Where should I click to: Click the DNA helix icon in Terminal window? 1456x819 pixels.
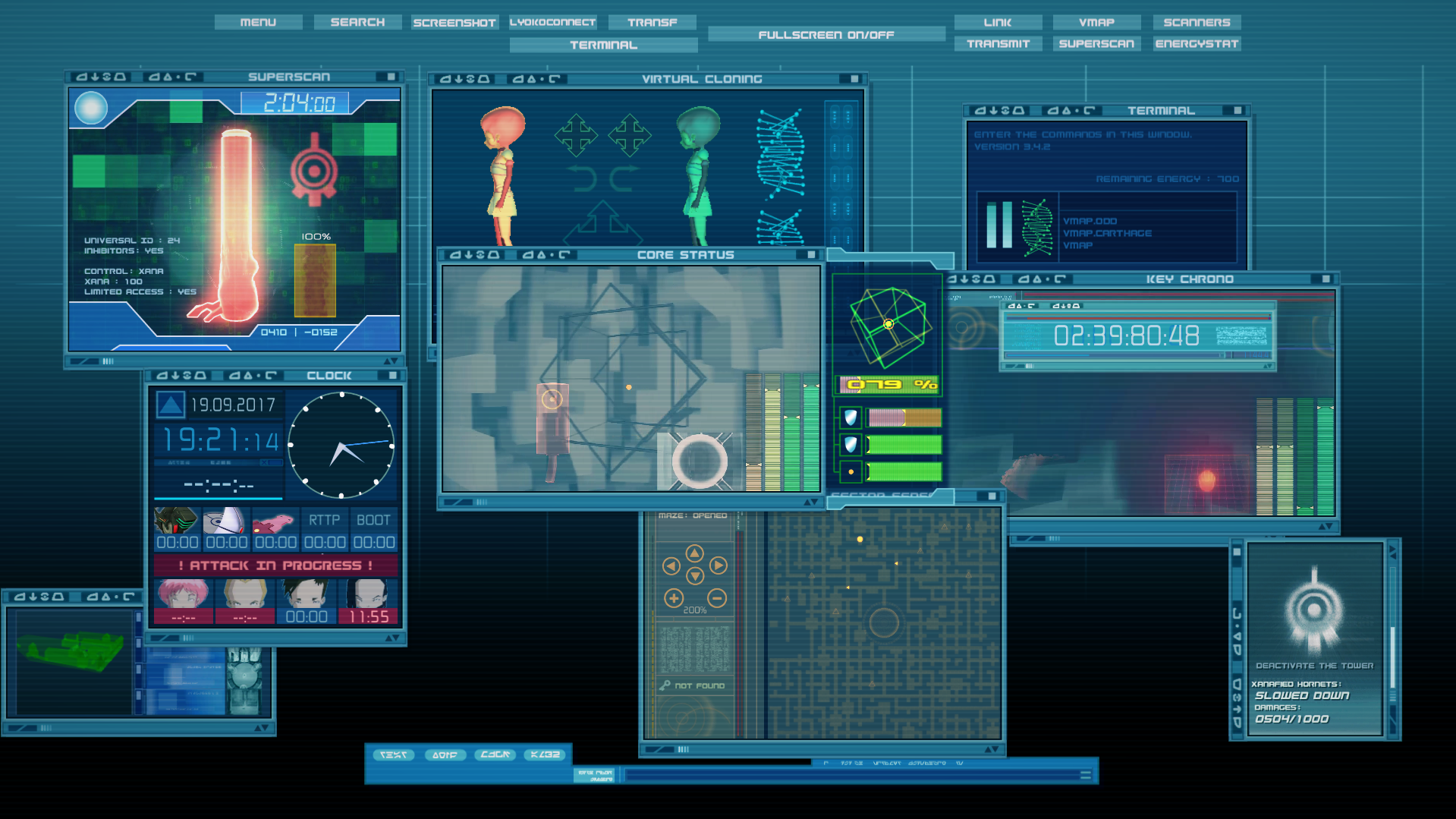(x=1036, y=226)
